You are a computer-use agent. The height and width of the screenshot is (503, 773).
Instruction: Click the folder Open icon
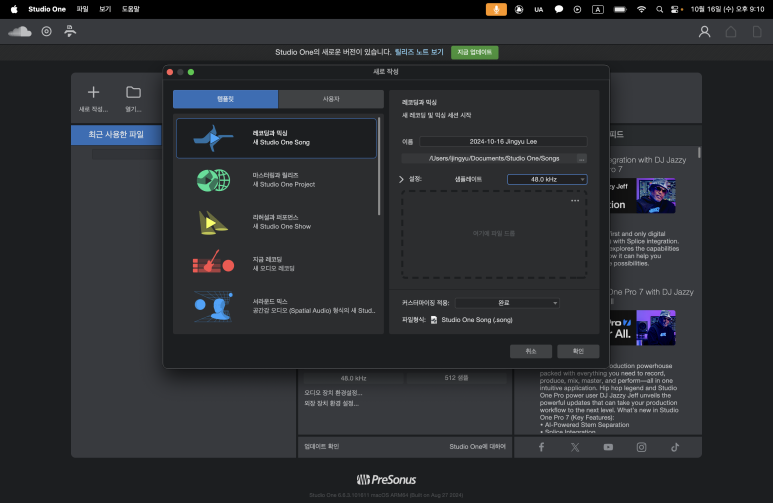pyautogui.click(x=133, y=92)
